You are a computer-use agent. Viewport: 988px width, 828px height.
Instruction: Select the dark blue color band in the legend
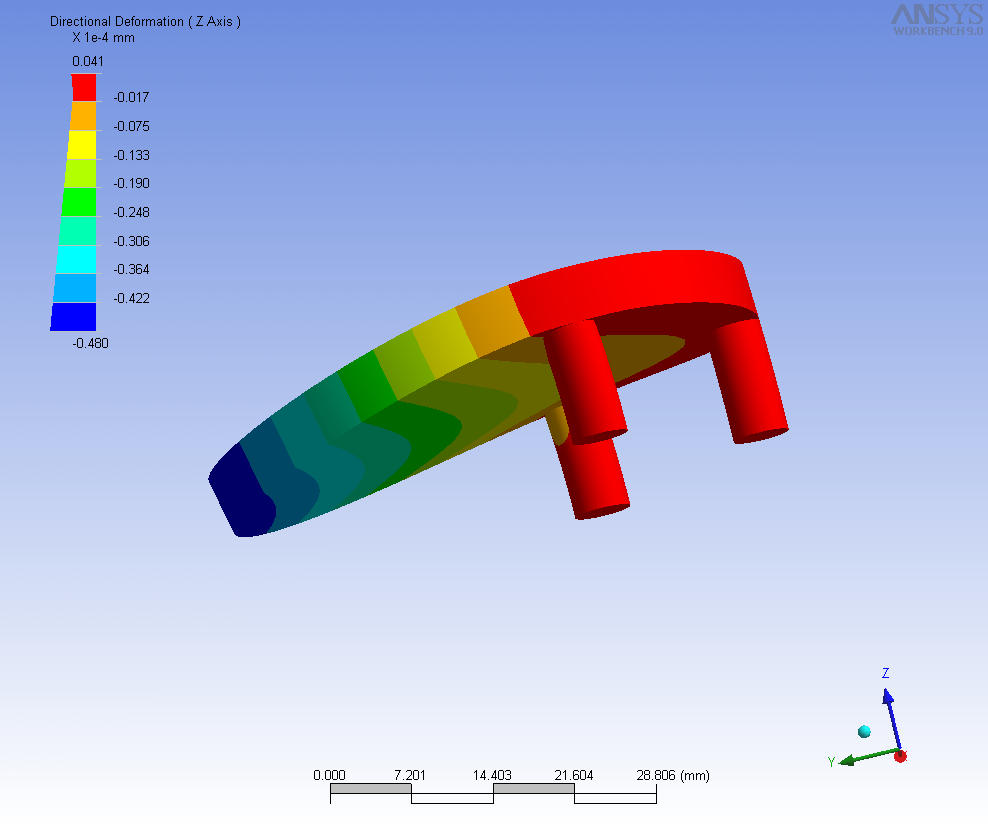coord(74,317)
